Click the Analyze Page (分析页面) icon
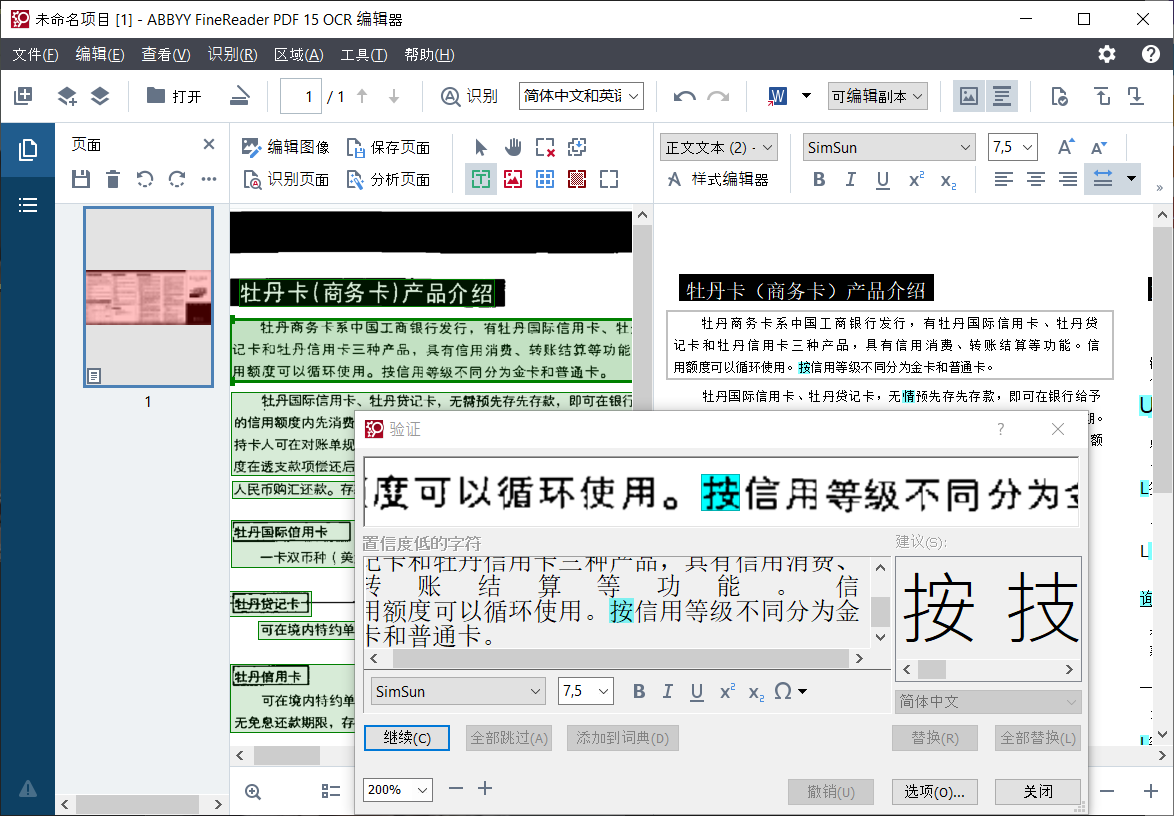Image resolution: width=1174 pixels, height=816 pixels. click(356, 180)
